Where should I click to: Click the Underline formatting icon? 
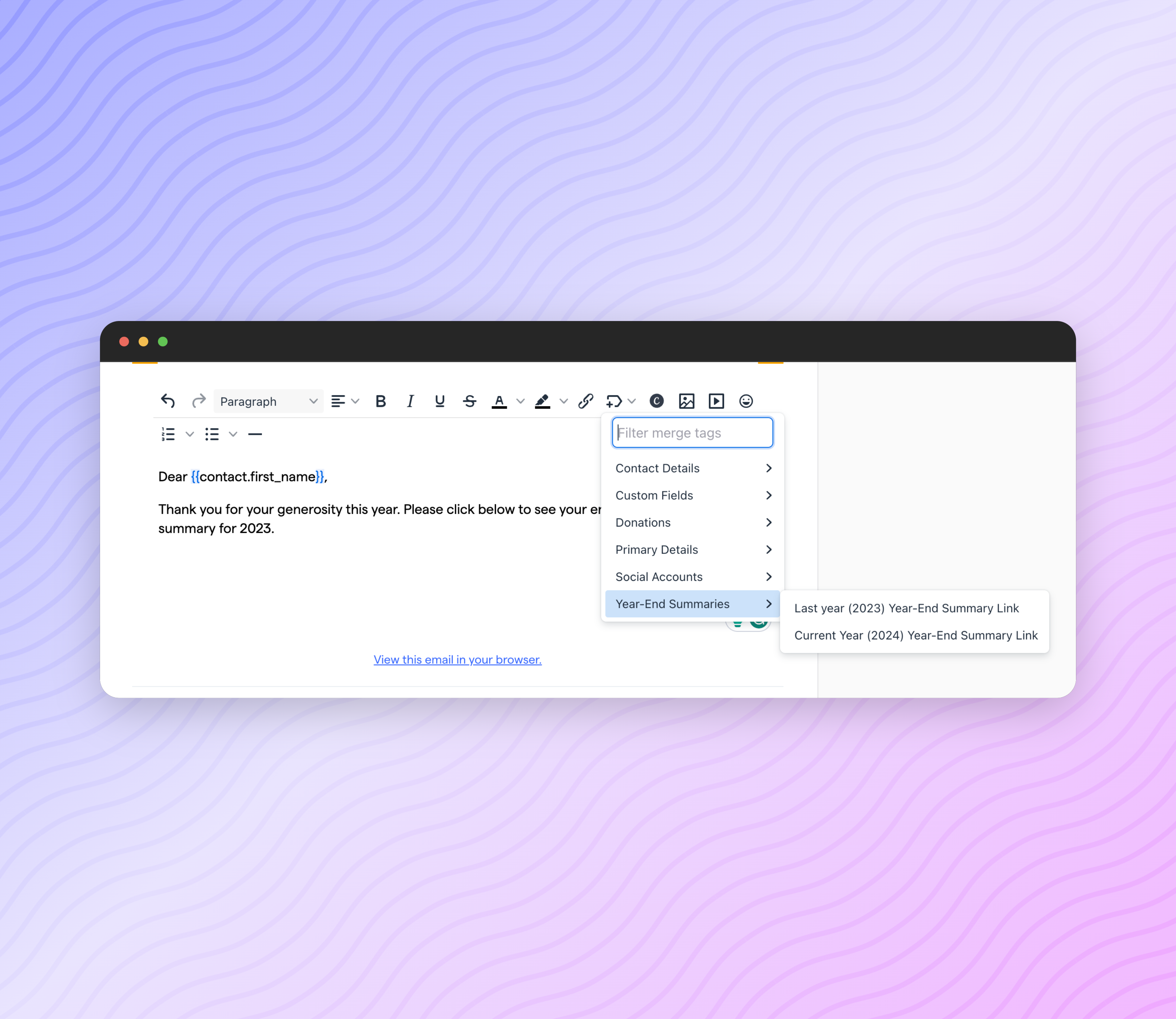pos(439,401)
